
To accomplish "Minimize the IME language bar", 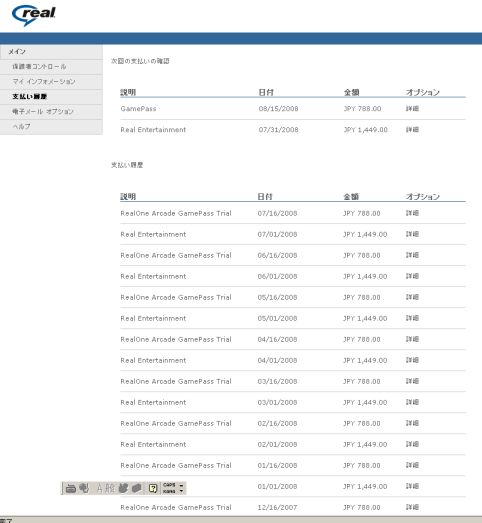I will coord(181,486).
